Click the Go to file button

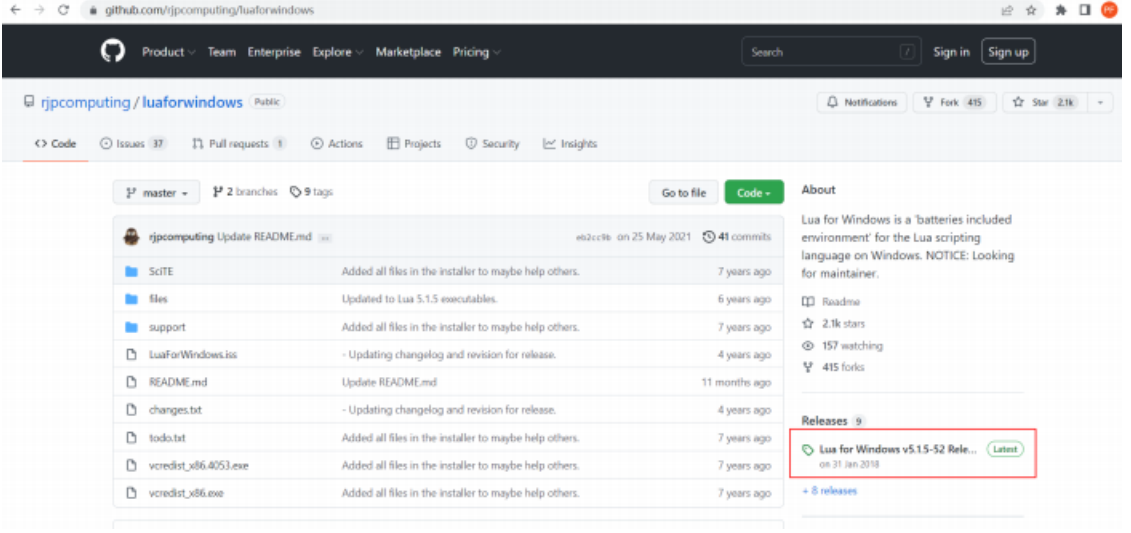684,193
